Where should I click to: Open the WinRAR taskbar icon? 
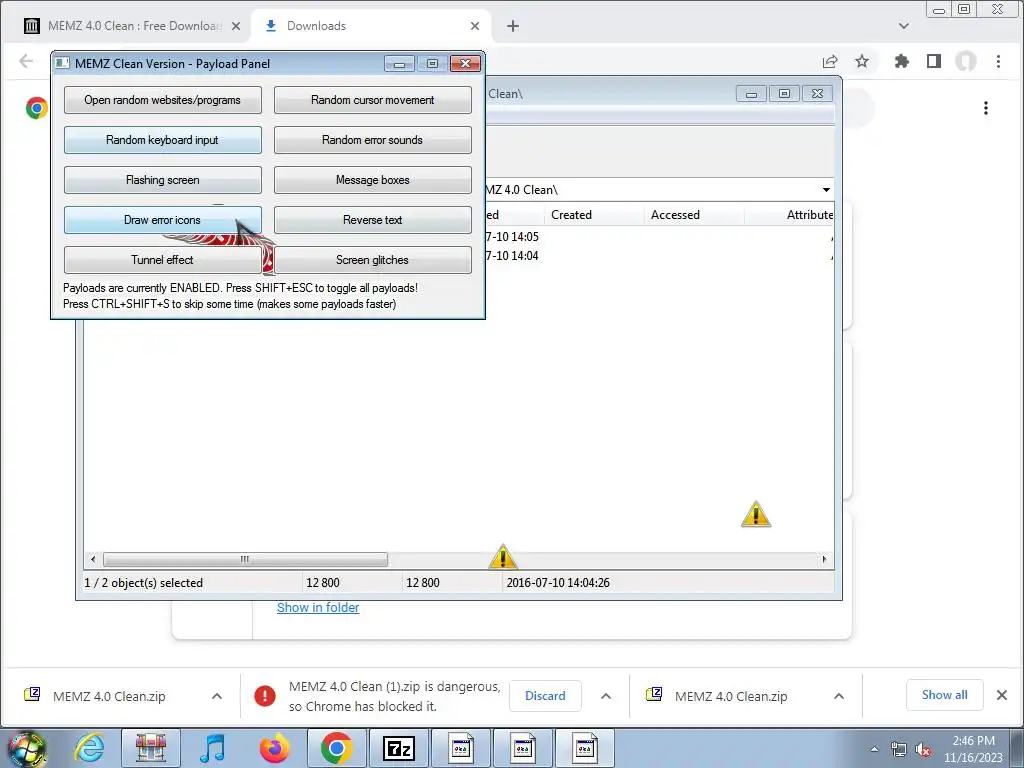(151, 748)
